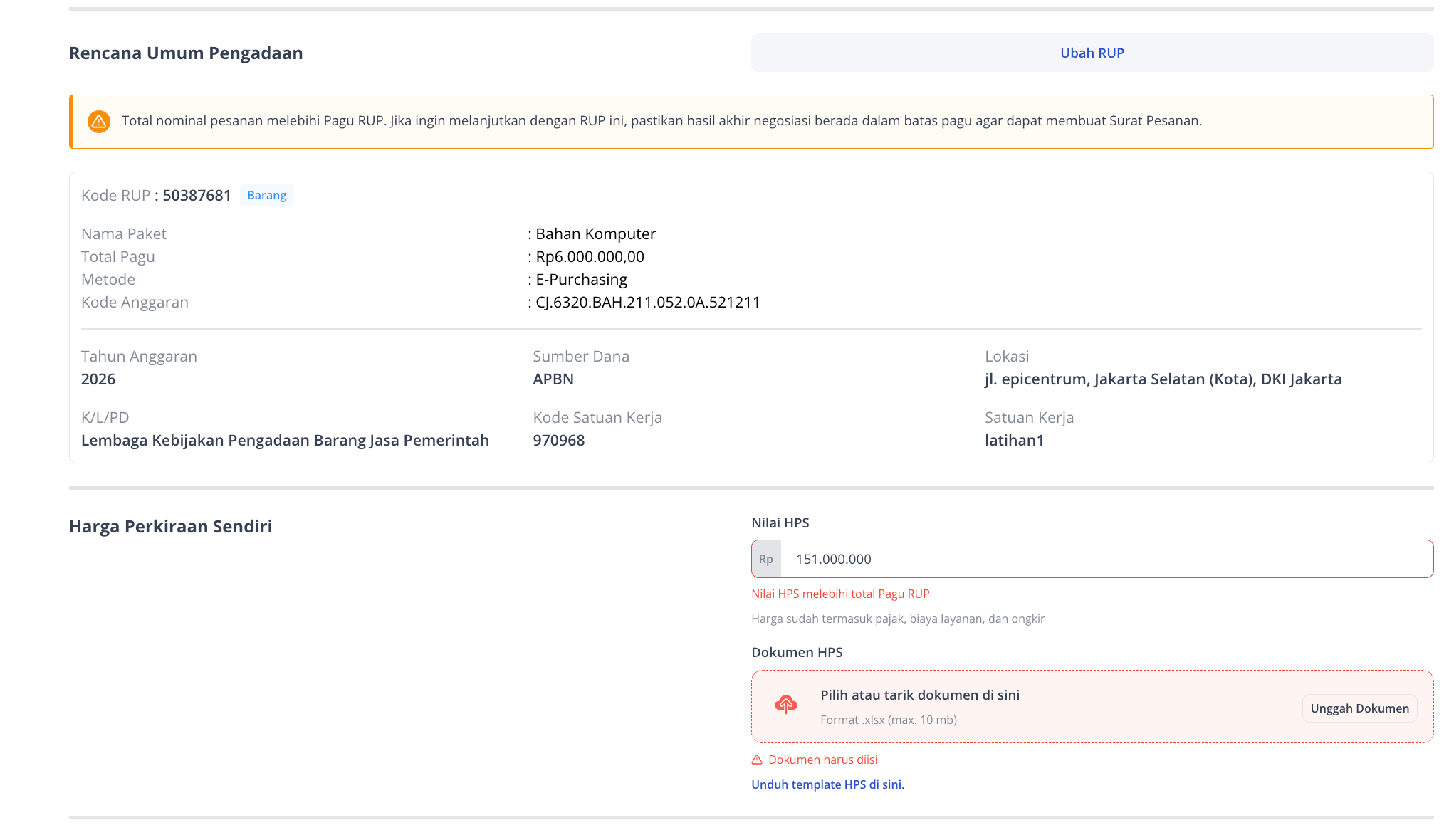Viewport: 1444px width, 840px height.
Task: Select the Kode RUP number 50387681
Action: coord(197,195)
